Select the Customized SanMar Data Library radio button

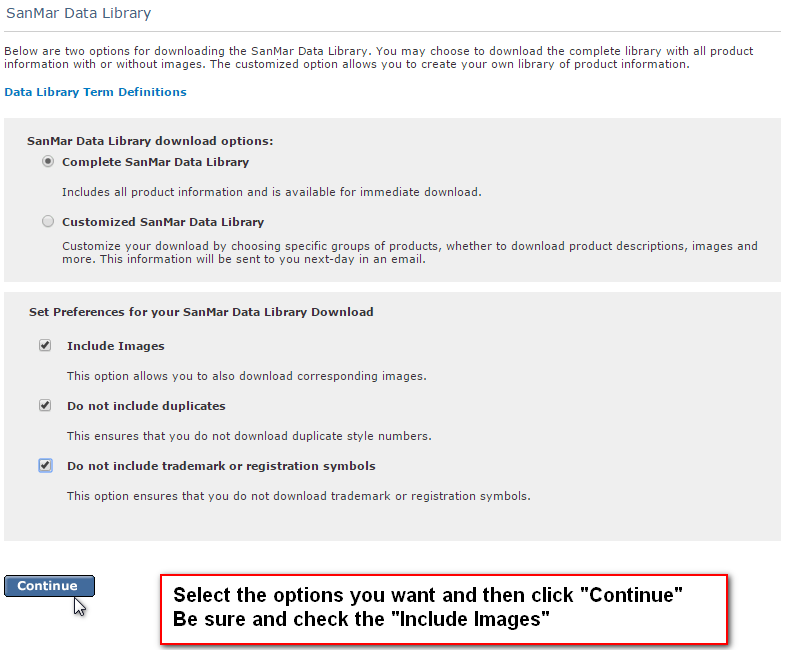[x=48, y=222]
